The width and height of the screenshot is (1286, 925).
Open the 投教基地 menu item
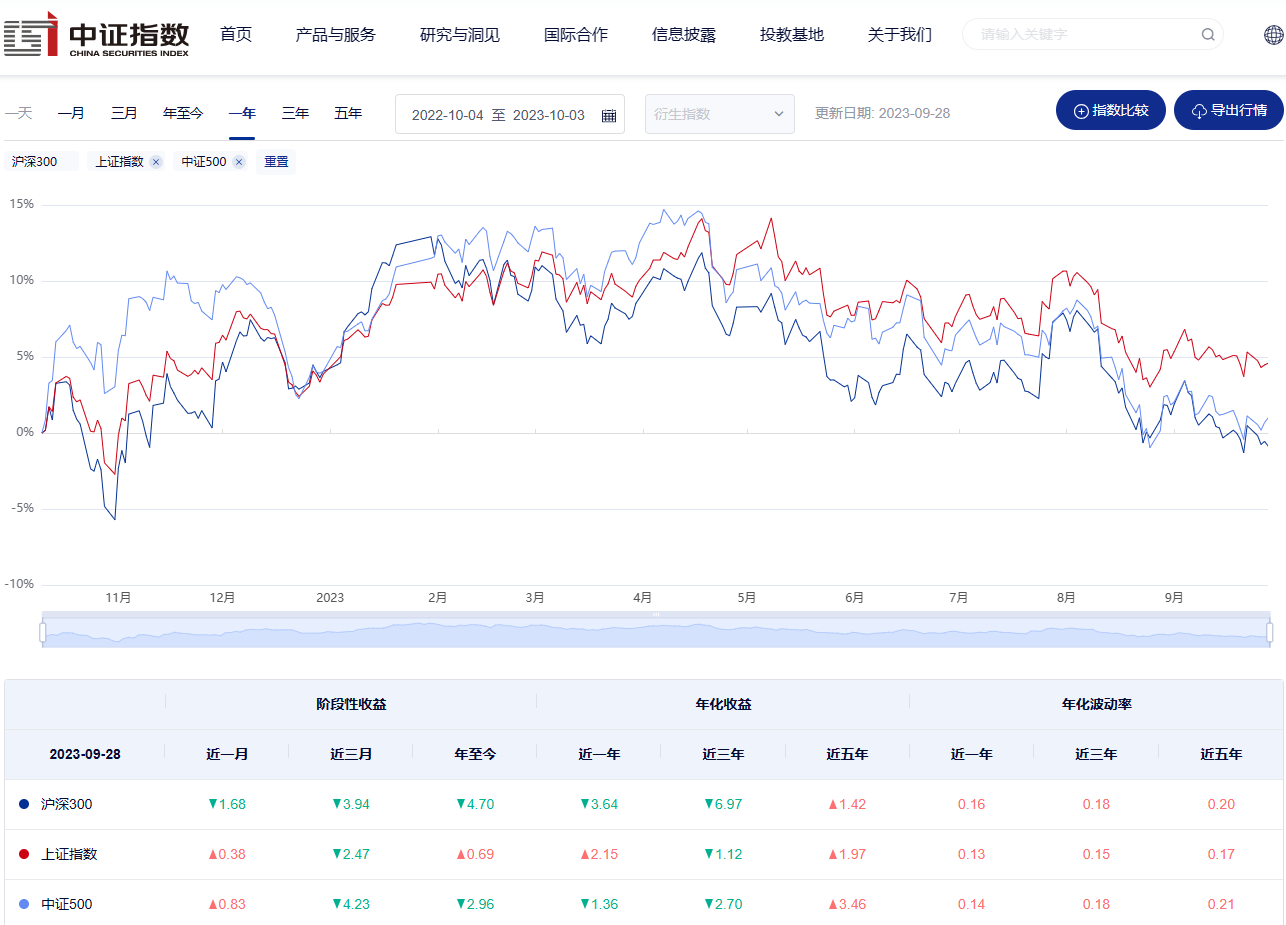click(x=792, y=34)
